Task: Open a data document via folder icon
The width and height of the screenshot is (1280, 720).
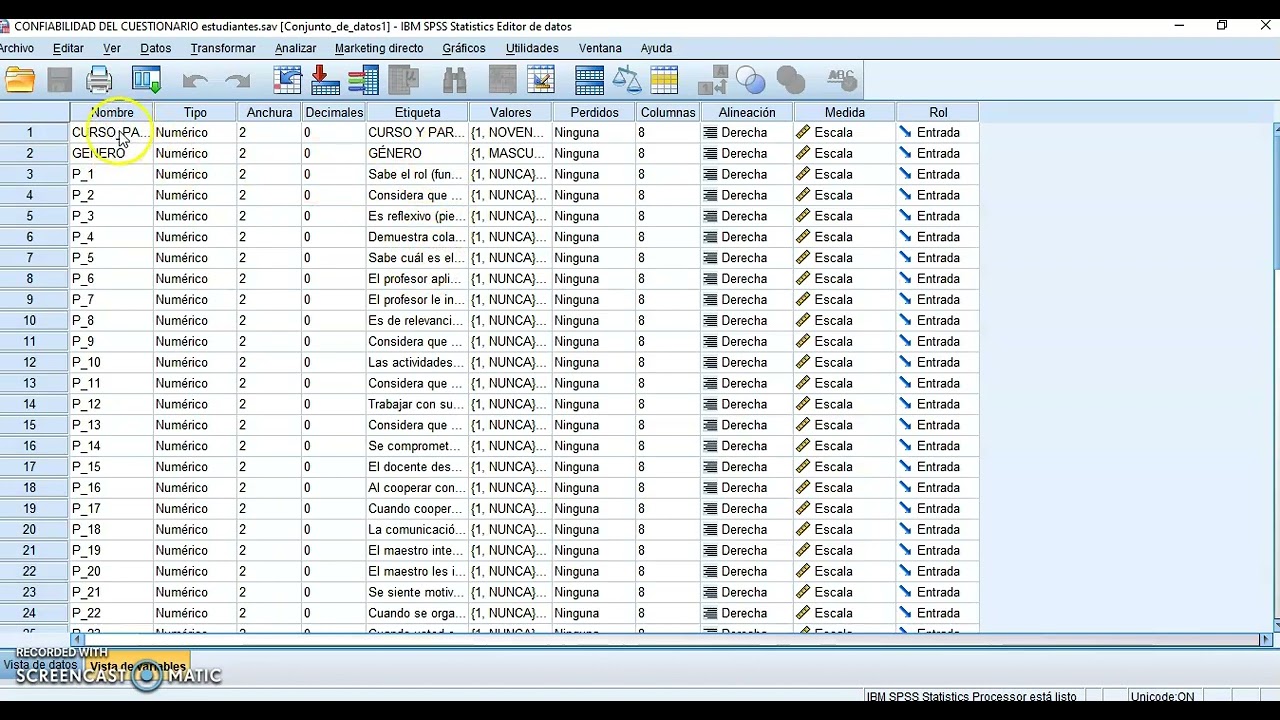Action: point(20,80)
